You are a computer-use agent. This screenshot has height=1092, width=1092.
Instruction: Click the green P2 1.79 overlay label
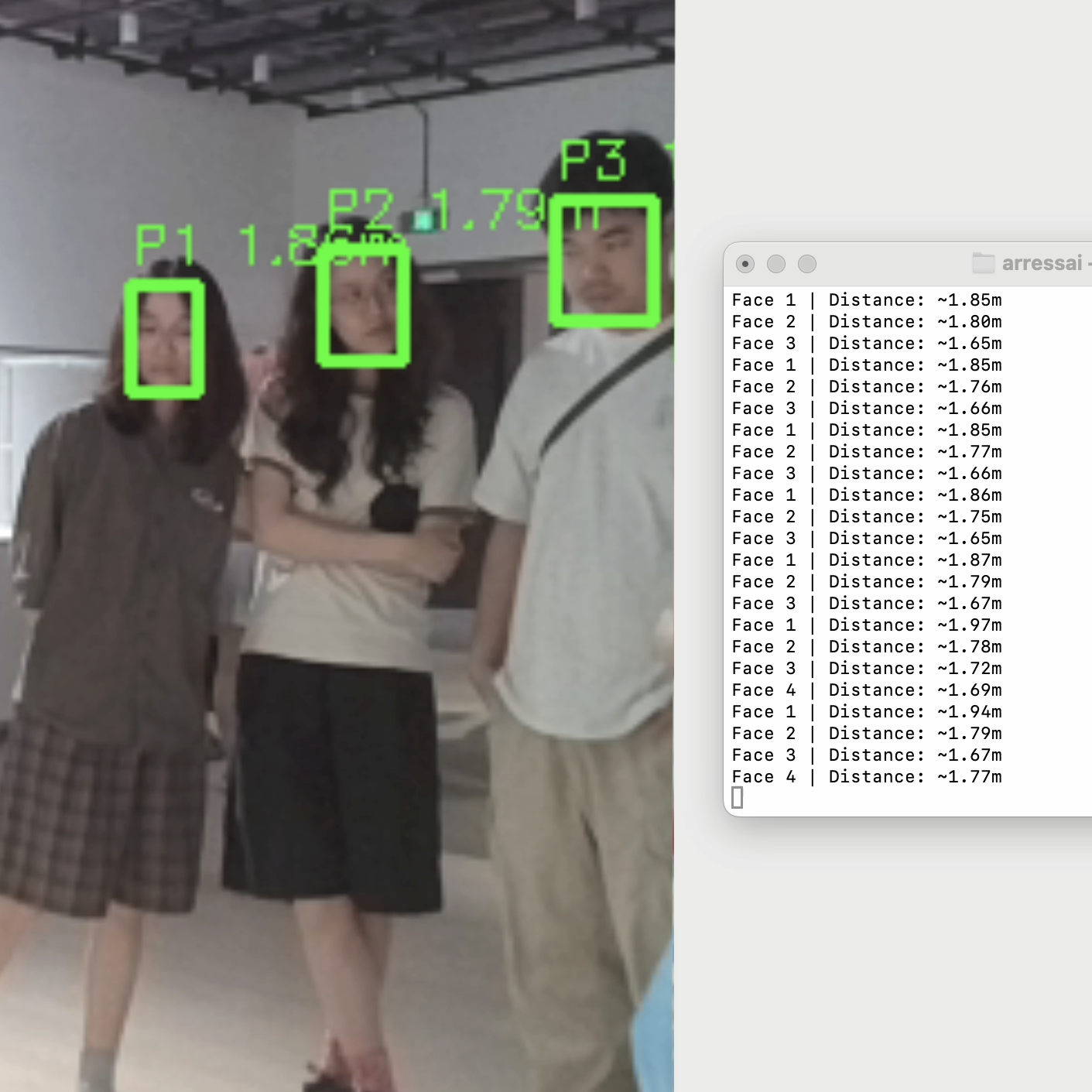(436, 209)
